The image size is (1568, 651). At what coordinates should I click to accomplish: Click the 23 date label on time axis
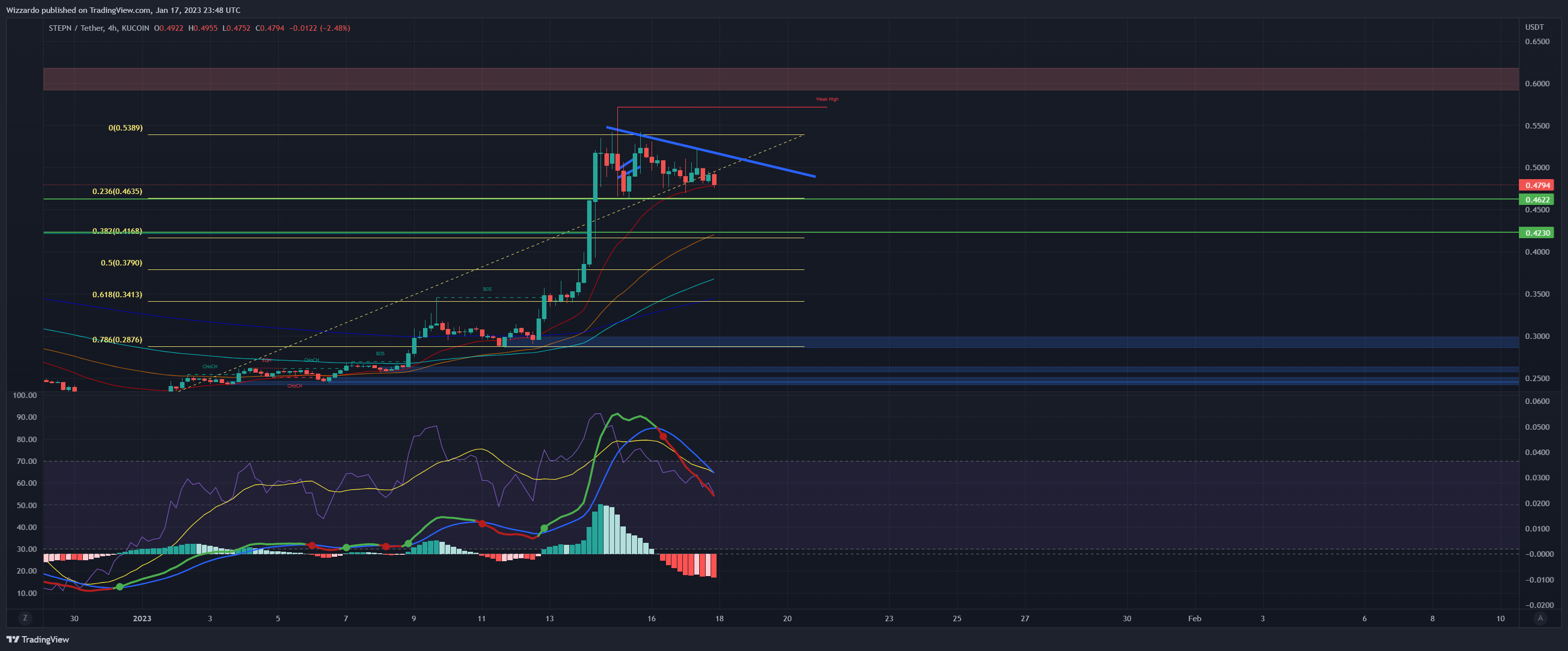(889, 619)
